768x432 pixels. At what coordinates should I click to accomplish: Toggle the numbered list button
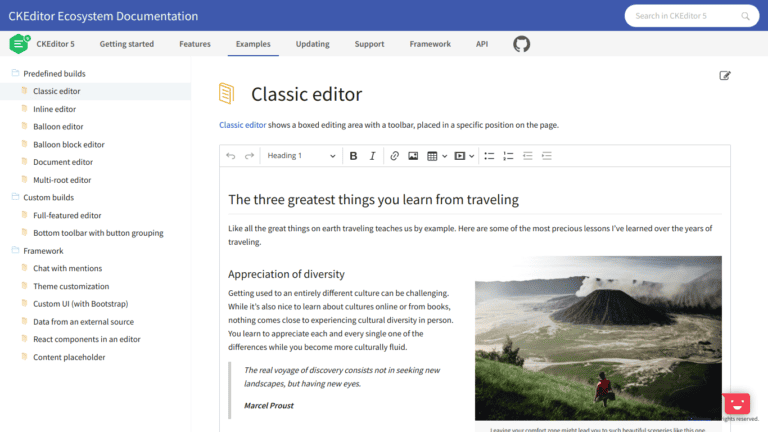click(x=508, y=156)
